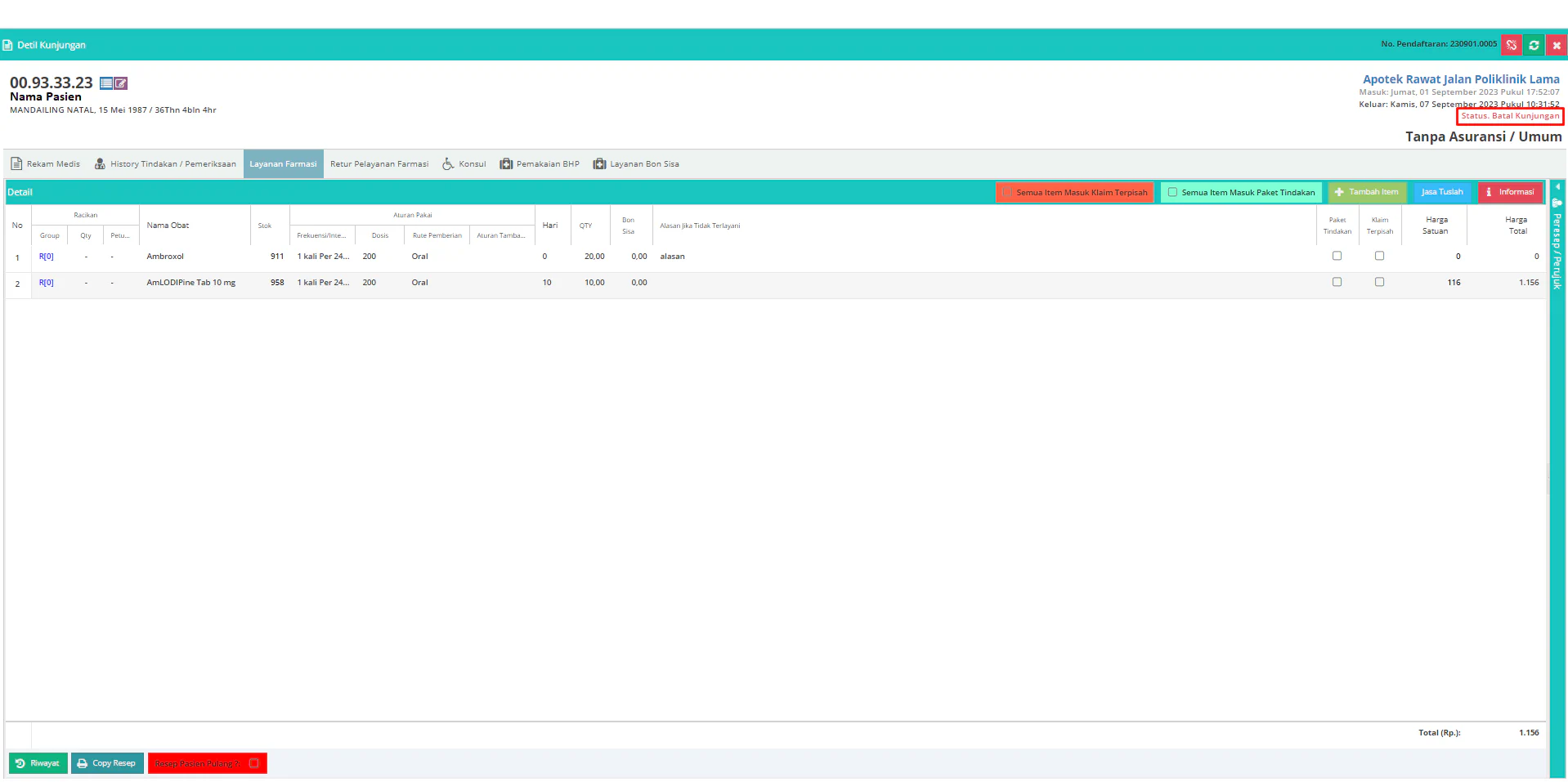Viewport: 1568px width, 782px height.
Task: Click Apotek Rawat Jalan Poliklinik Lama title
Action: pos(1461,79)
